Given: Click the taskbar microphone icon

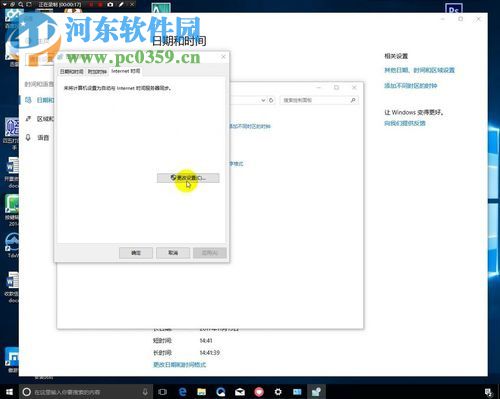Looking at the screenshot, I should coord(145,392).
